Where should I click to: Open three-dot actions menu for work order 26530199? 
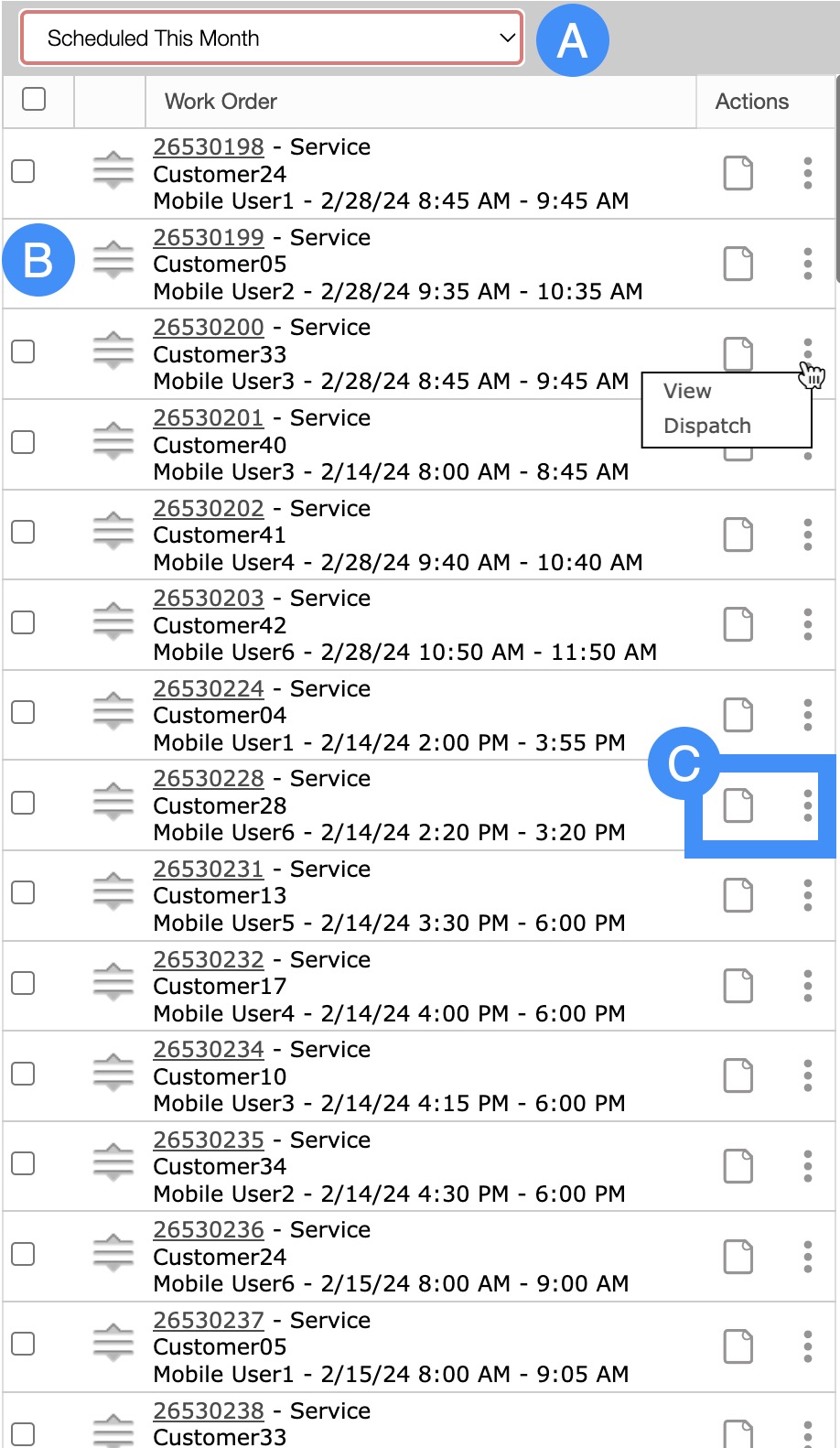807,264
